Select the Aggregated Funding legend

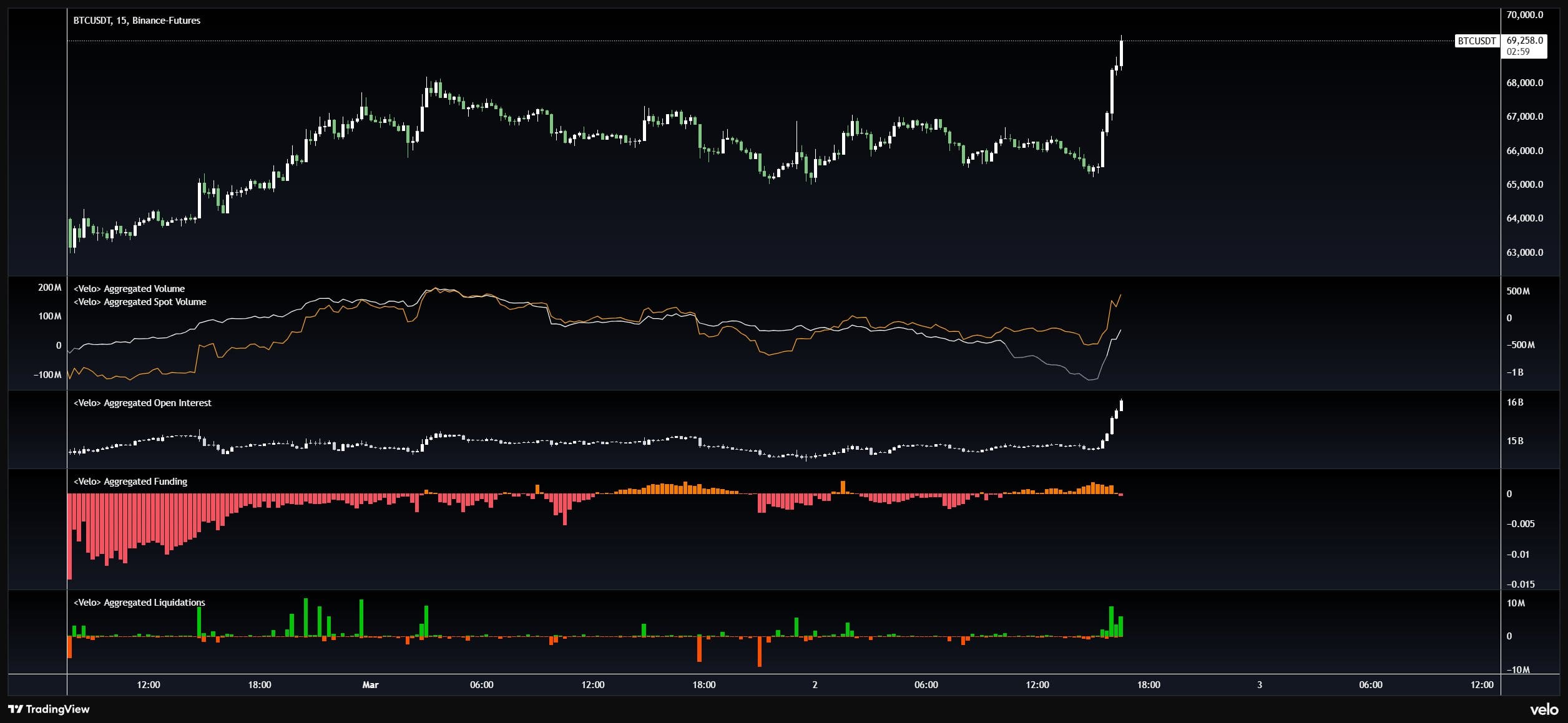click(130, 482)
